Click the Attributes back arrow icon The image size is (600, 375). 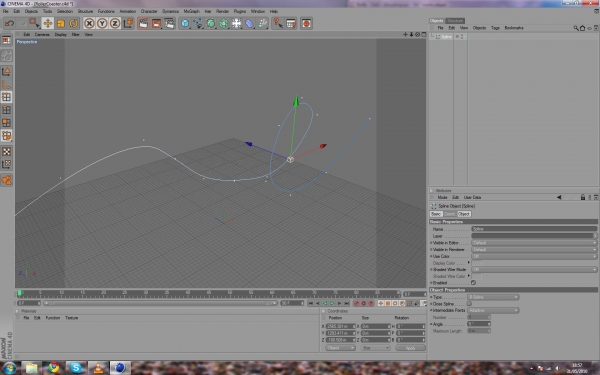tap(559, 197)
